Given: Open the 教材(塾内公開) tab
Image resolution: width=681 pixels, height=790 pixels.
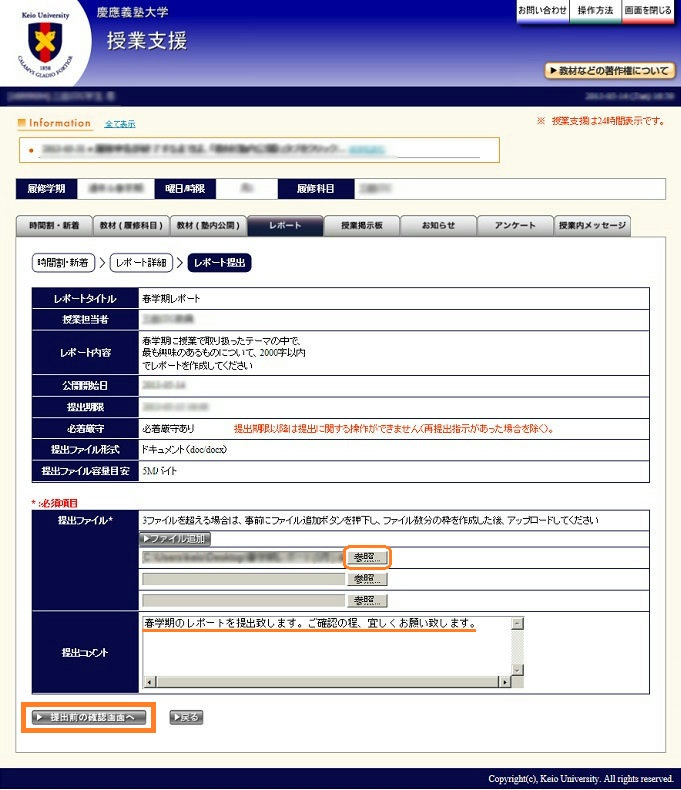Looking at the screenshot, I should pyautogui.click(x=207, y=226).
